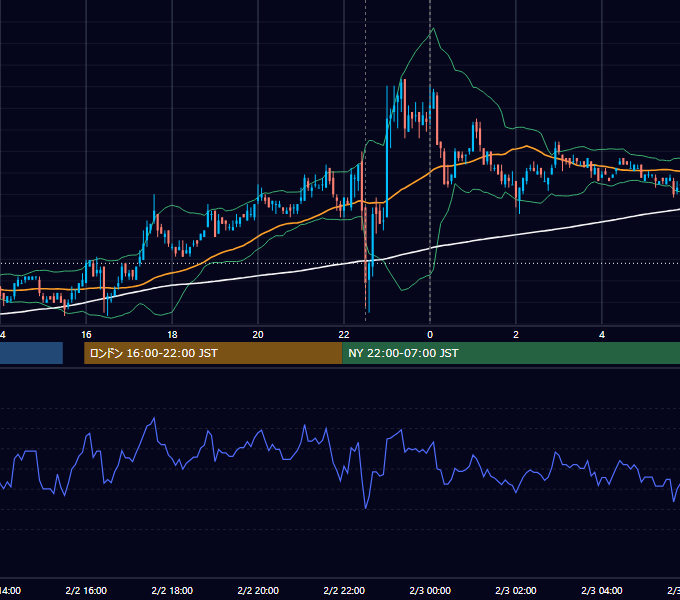Screen dimensions: 680x600
Task: Select the '2/3 00:00' label on bottom axis
Action: tap(430, 590)
